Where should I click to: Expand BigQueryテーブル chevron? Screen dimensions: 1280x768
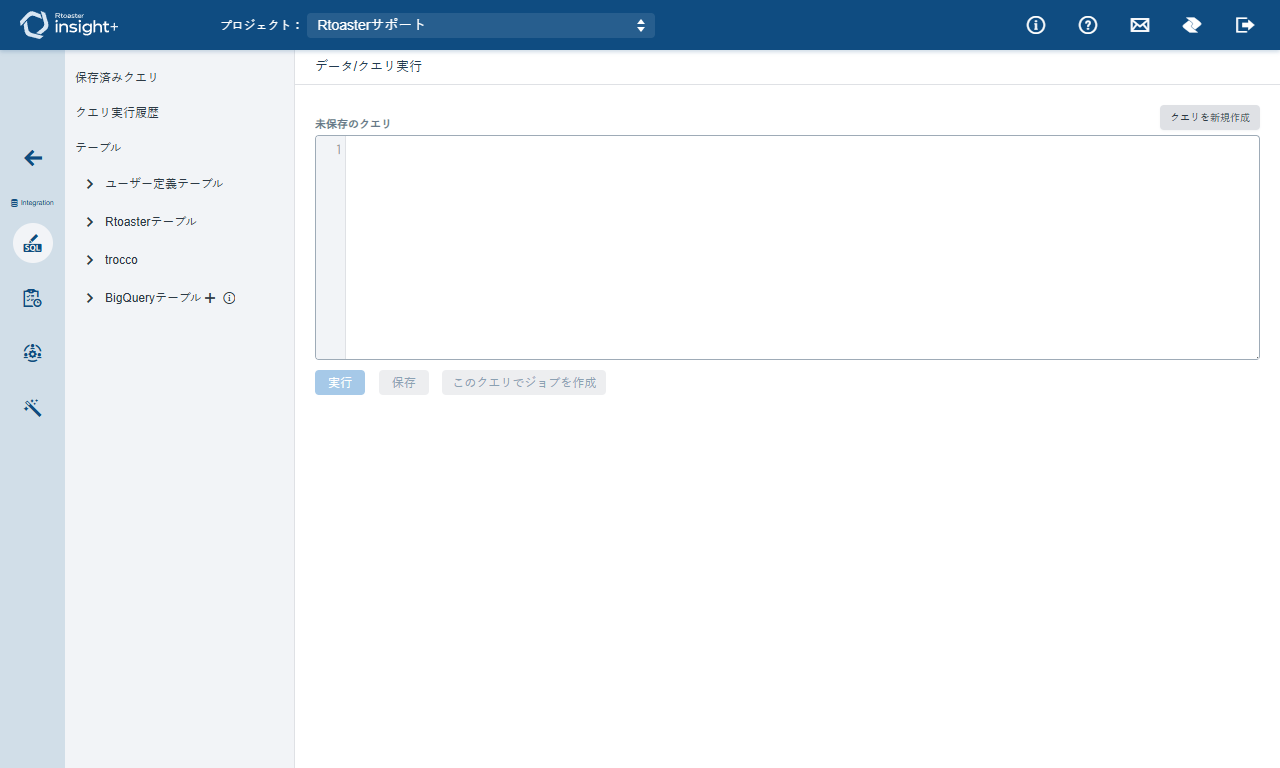point(90,298)
